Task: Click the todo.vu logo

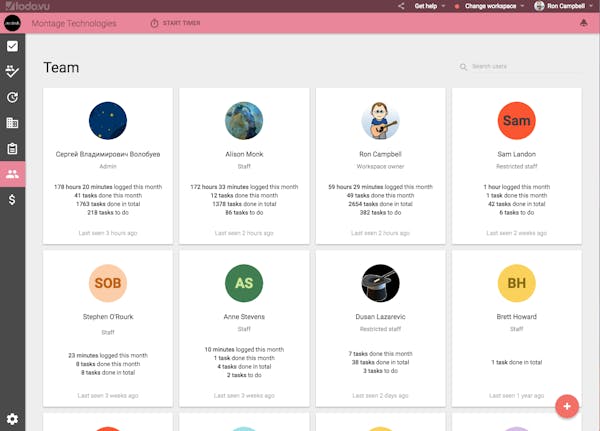Action: (28, 6)
